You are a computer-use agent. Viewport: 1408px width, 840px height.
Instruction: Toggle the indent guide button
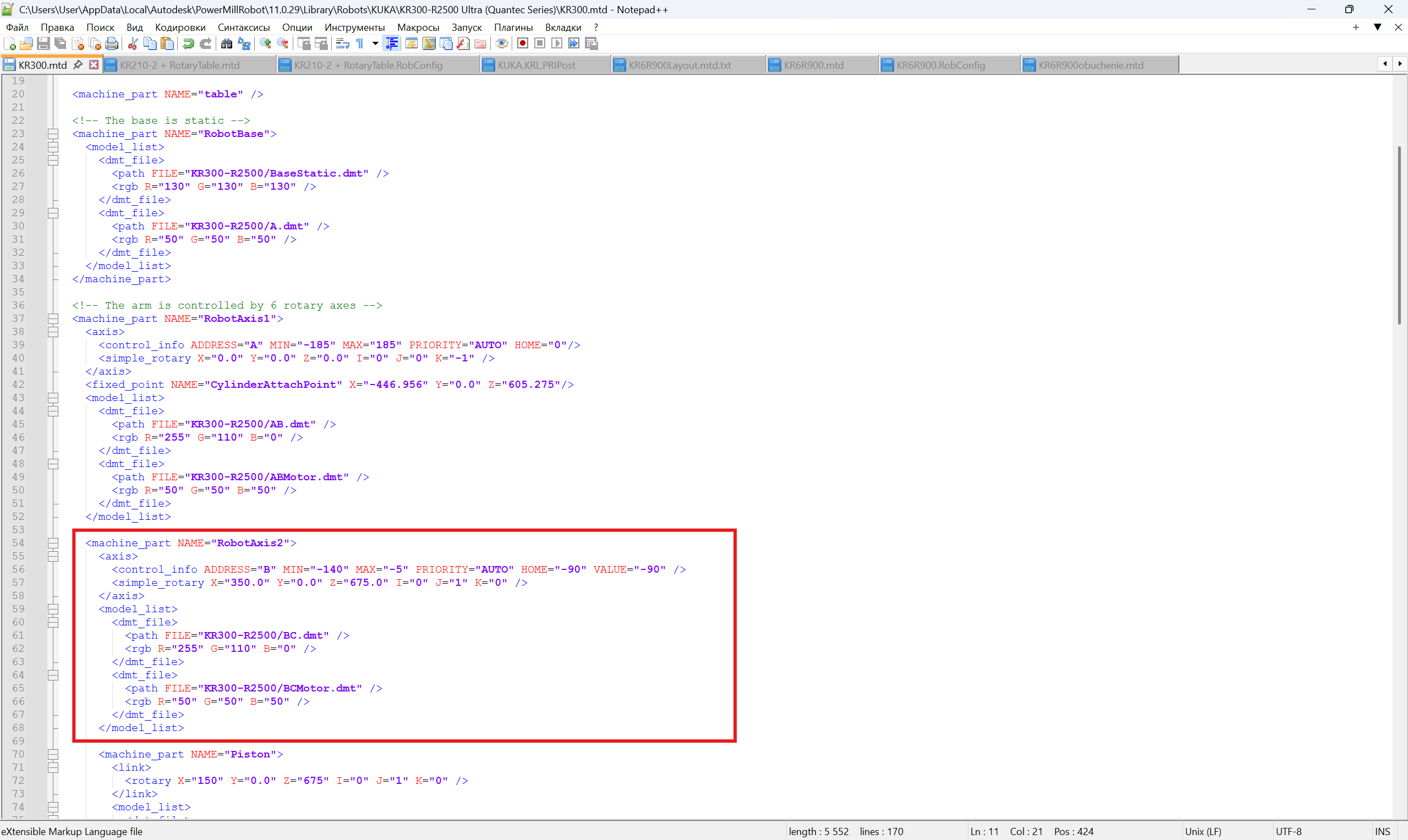391,43
